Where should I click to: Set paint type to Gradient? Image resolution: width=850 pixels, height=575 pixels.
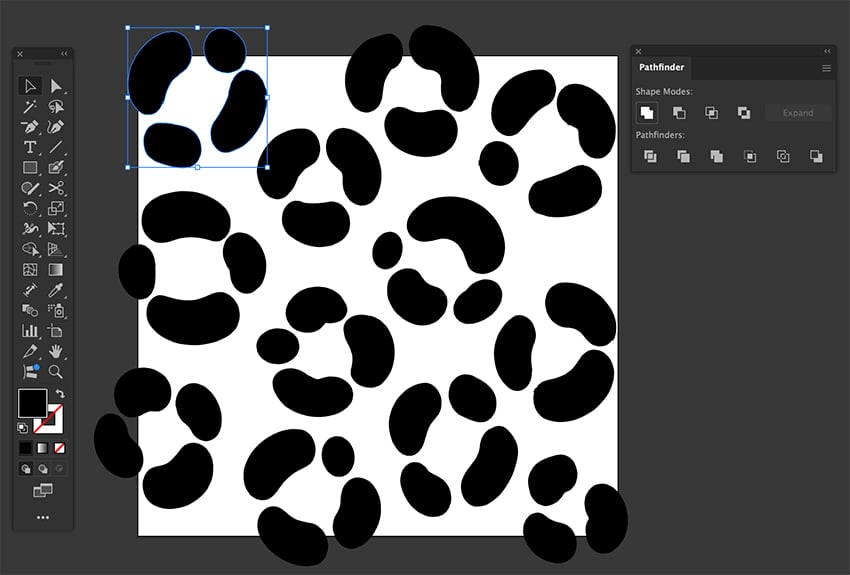pyautogui.click(x=42, y=448)
